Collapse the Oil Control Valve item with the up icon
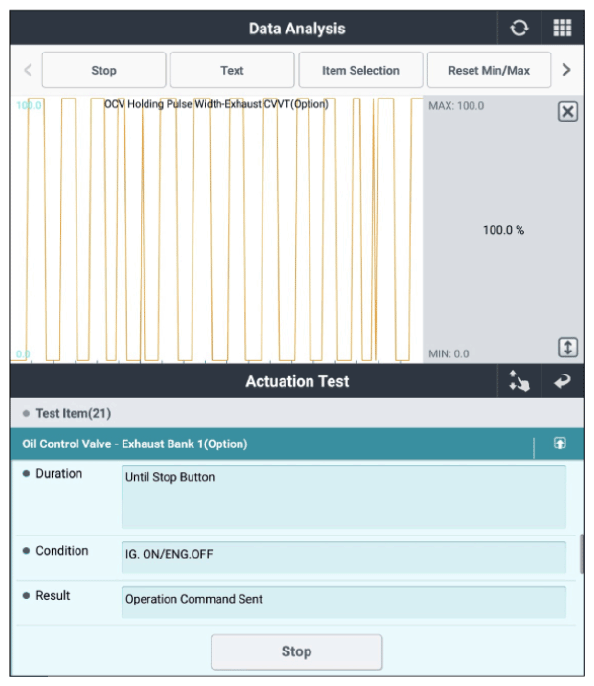This screenshot has height=686, width=594. pyautogui.click(x=560, y=444)
